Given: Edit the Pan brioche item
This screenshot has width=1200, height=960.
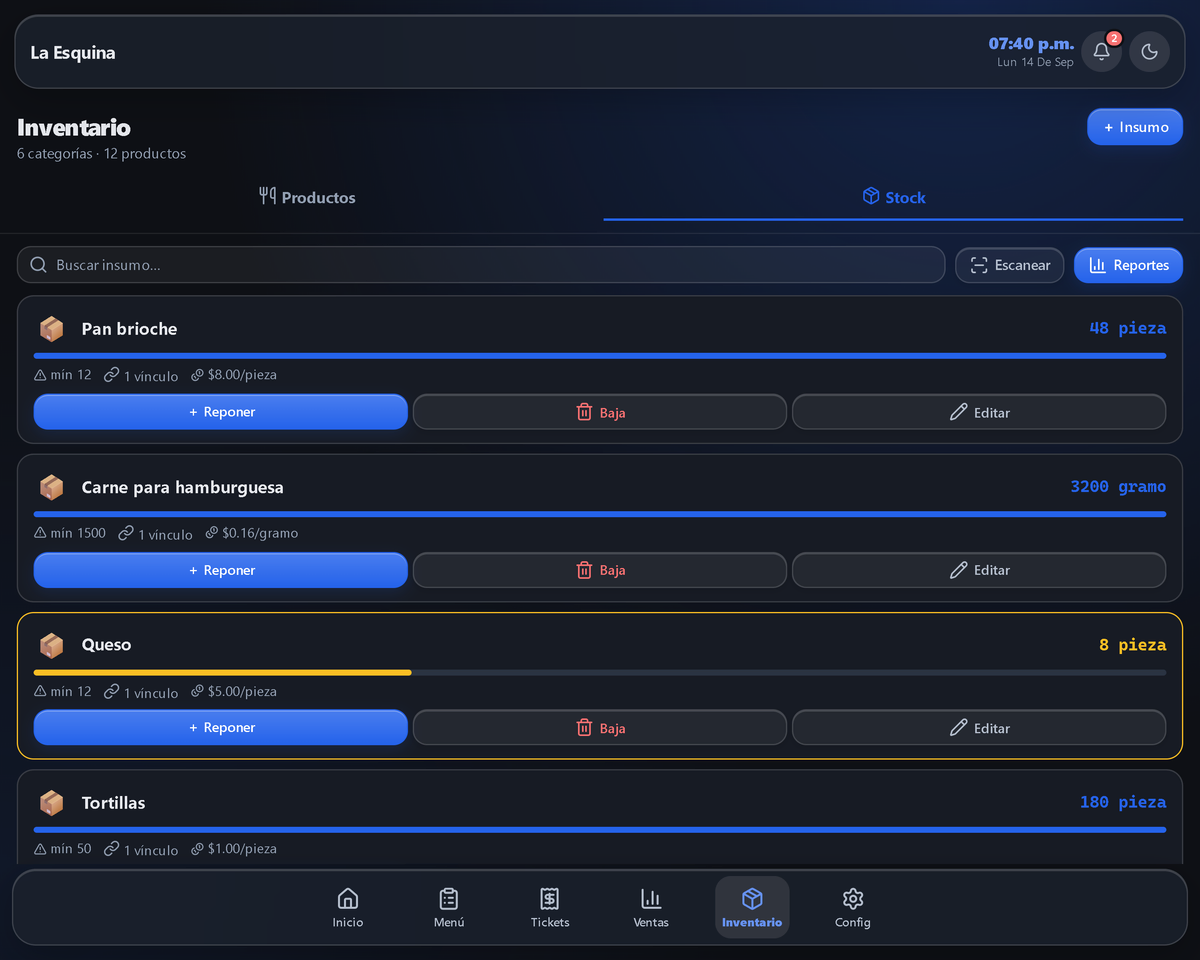Looking at the screenshot, I should click(x=979, y=412).
